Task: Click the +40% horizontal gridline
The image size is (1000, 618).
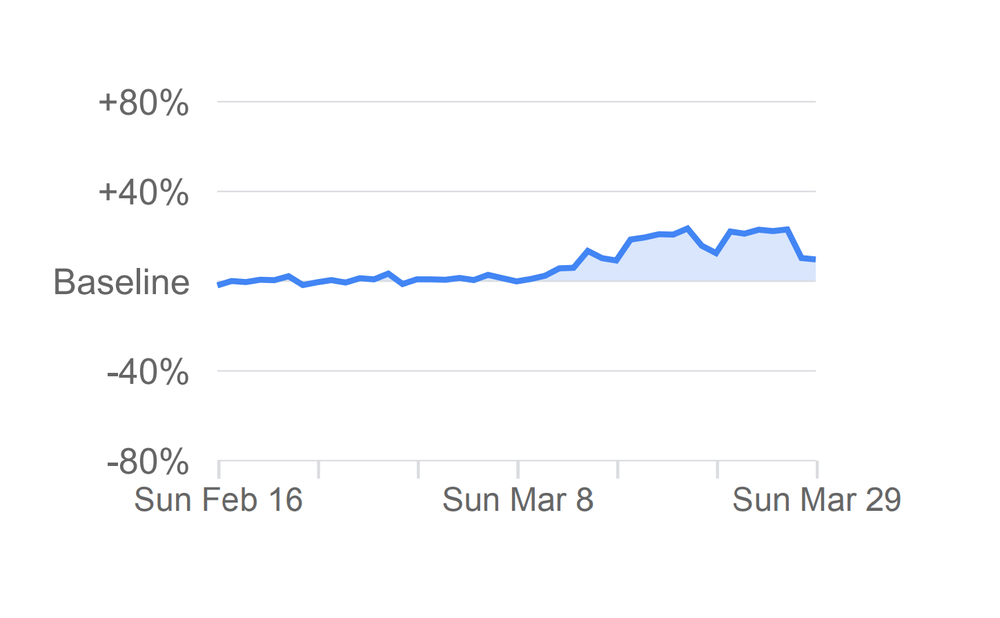Action: pos(516,191)
